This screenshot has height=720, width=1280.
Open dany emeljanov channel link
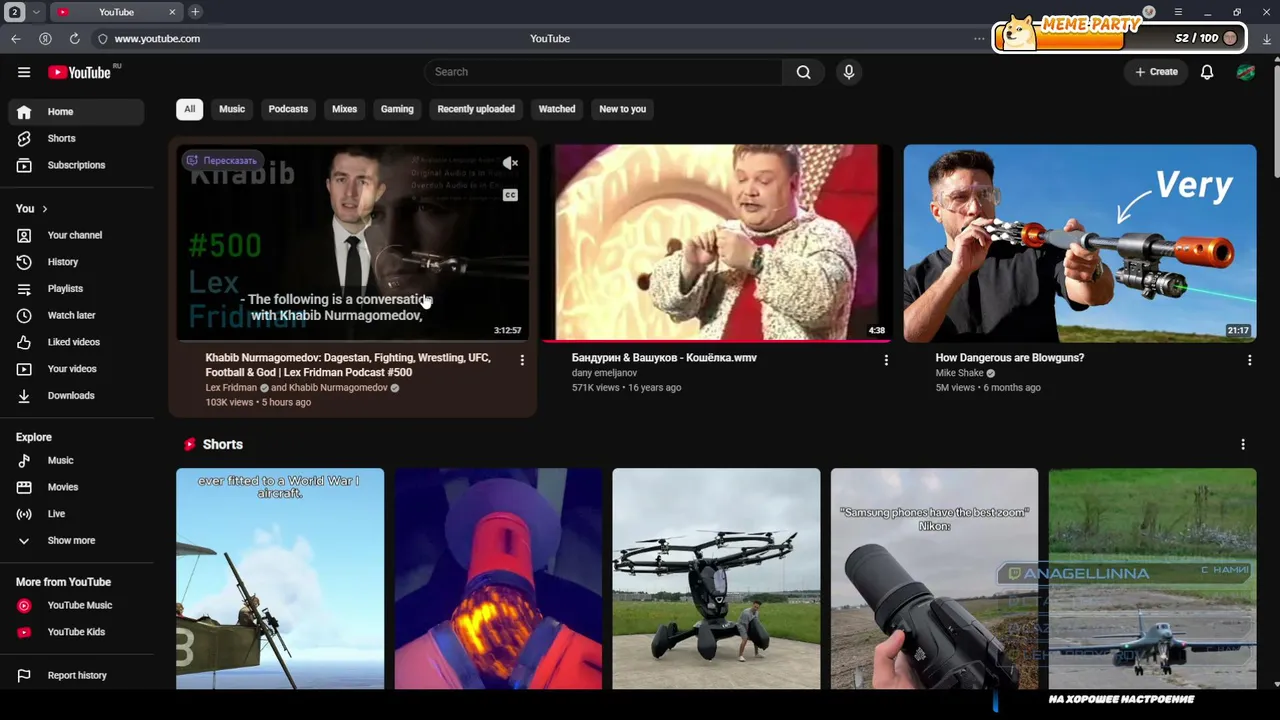[604, 373]
